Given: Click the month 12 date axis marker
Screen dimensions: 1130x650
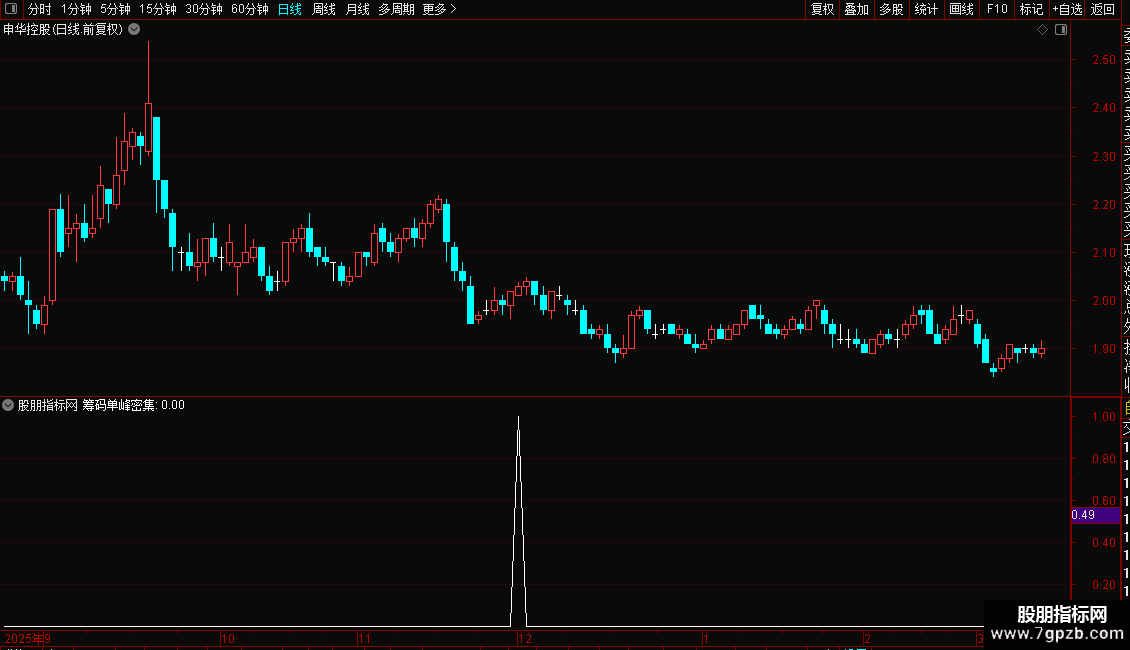Looking at the screenshot, I should pos(525,638).
